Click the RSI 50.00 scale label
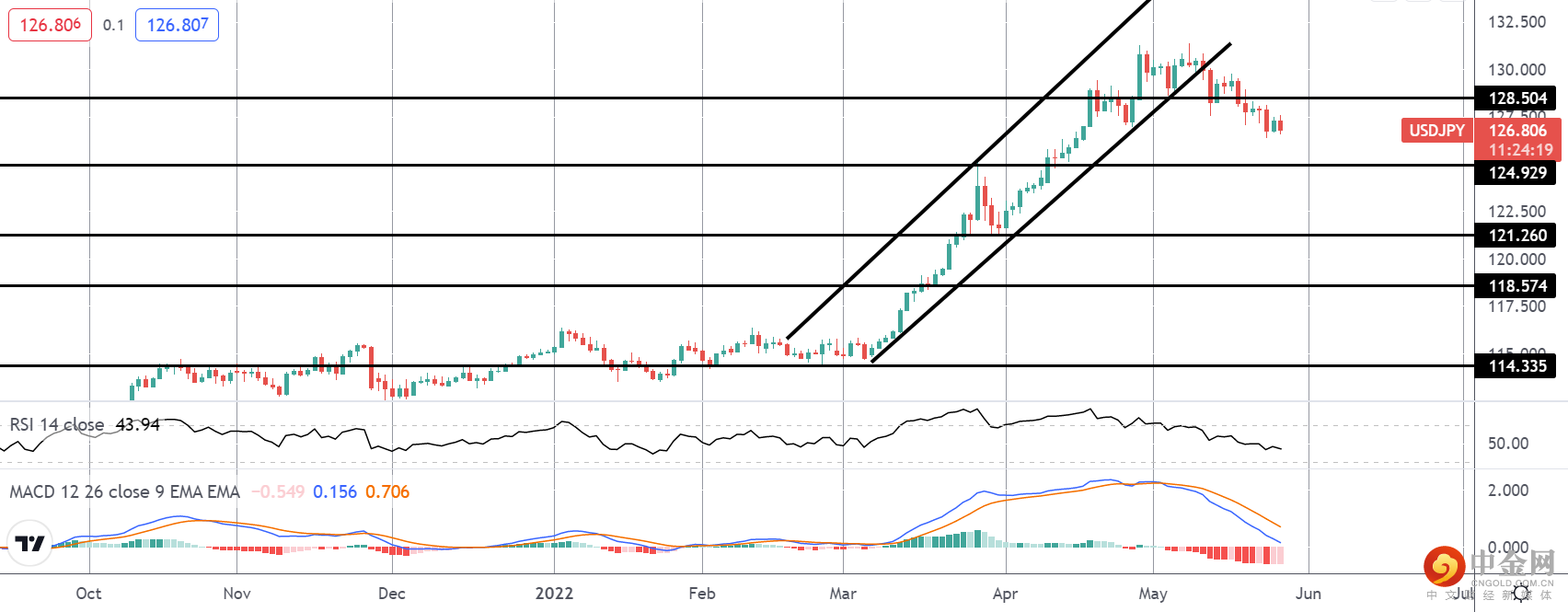The height and width of the screenshot is (612, 1568). coord(1508,444)
